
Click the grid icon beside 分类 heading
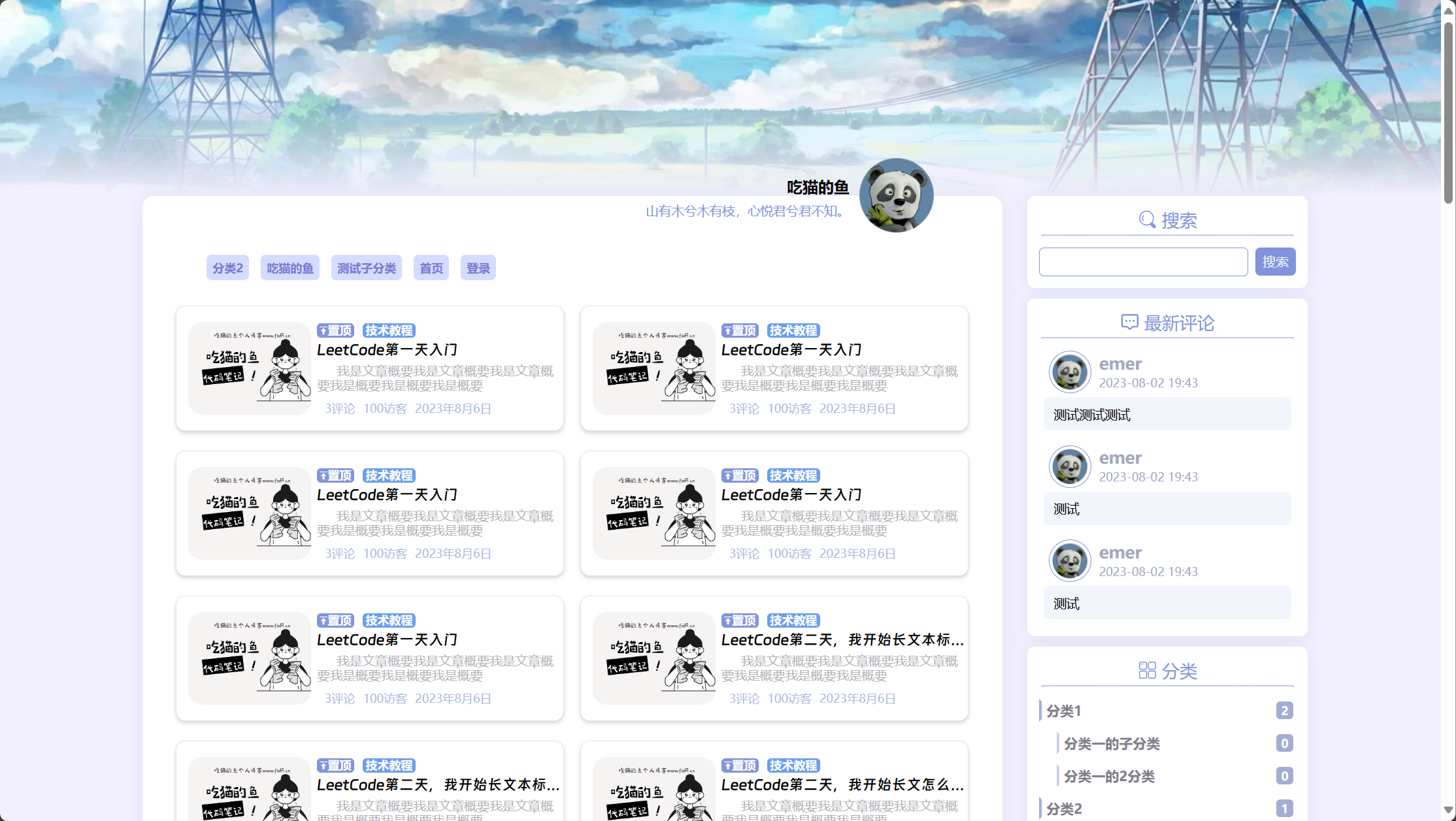[x=1147, y=670]
